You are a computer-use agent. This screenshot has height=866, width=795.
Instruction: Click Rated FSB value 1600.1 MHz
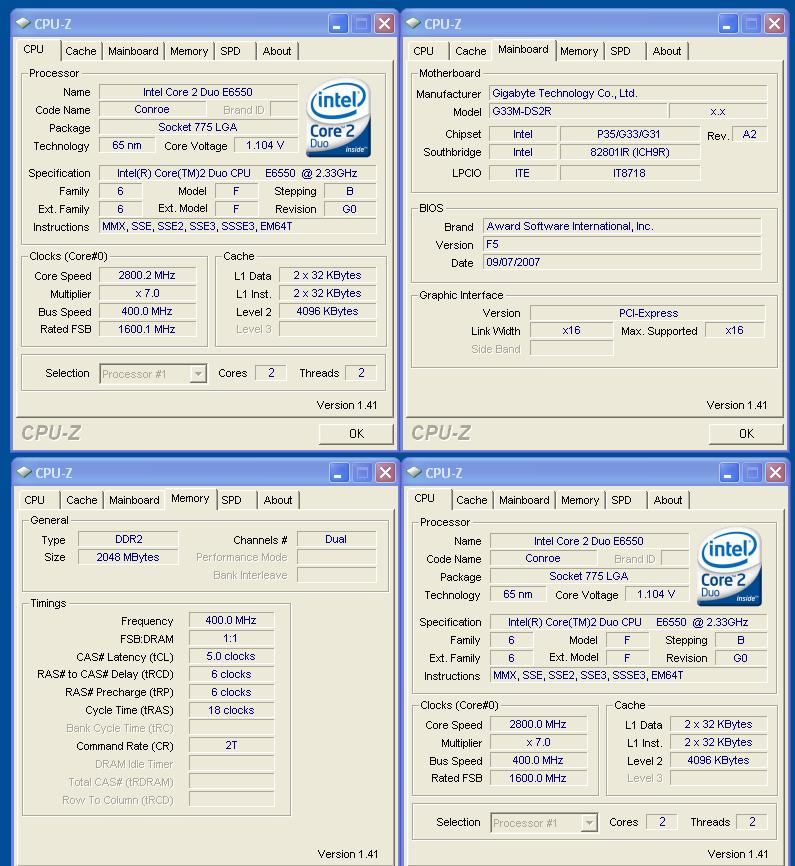click(147, 329)
